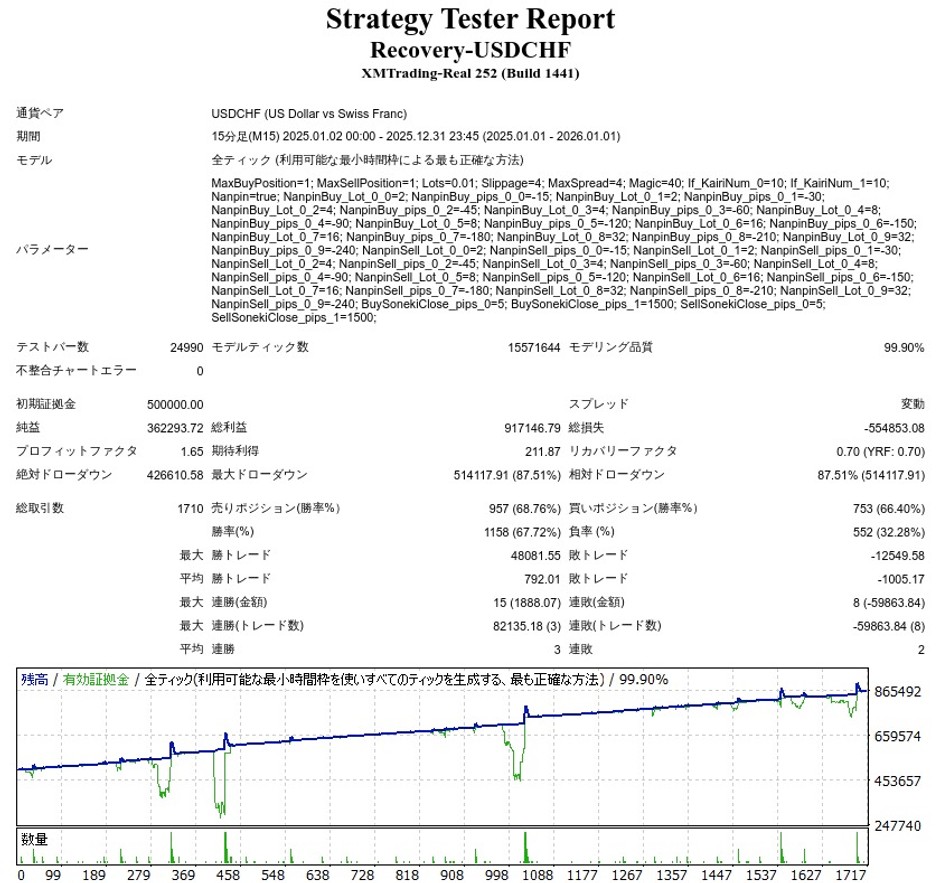Click the パラメーター row label
This screenshot has width=940, height=883.
point(52,250)
